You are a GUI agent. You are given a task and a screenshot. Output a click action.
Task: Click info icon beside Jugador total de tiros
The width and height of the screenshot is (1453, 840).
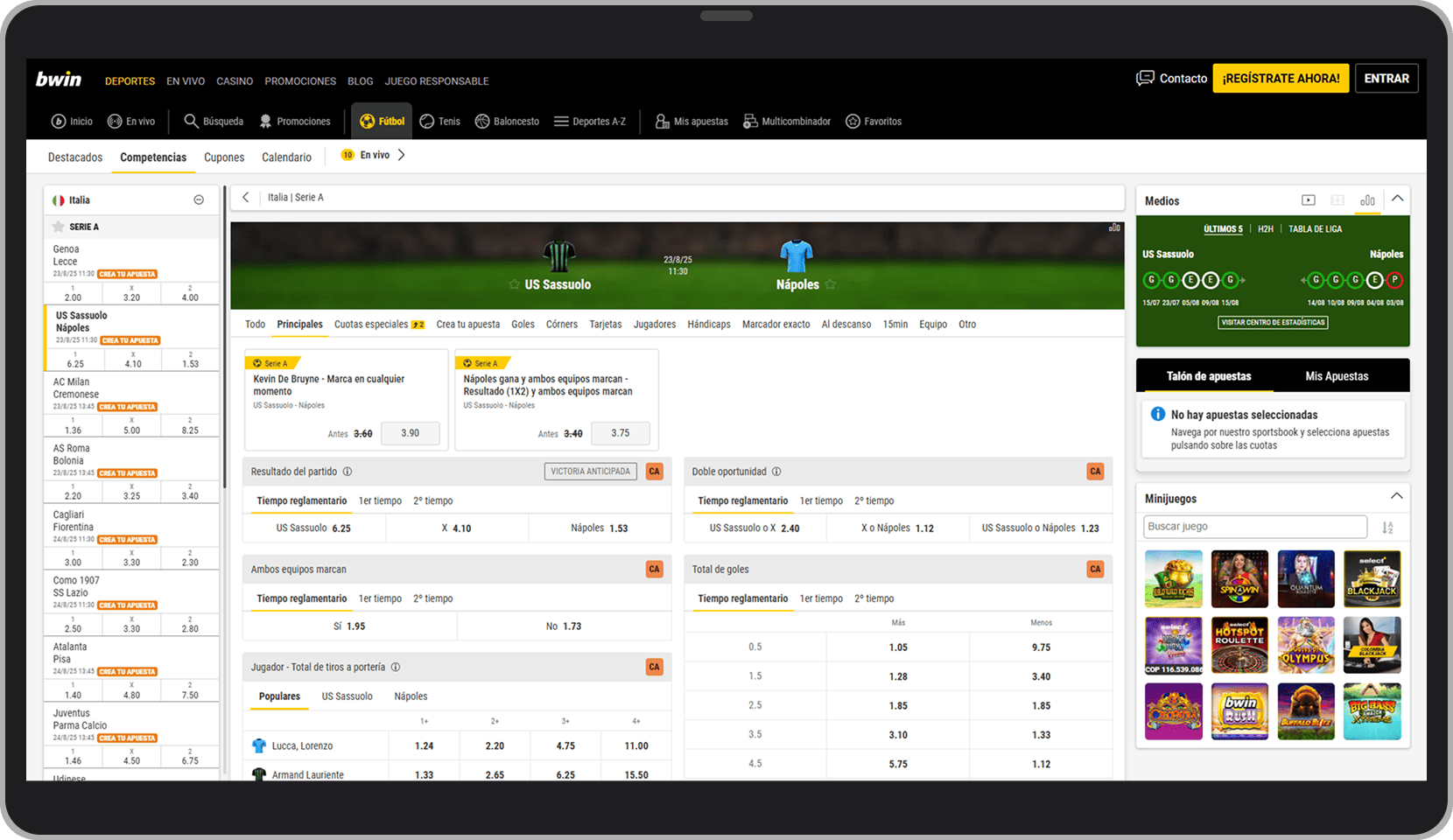(x=396, y=667)
